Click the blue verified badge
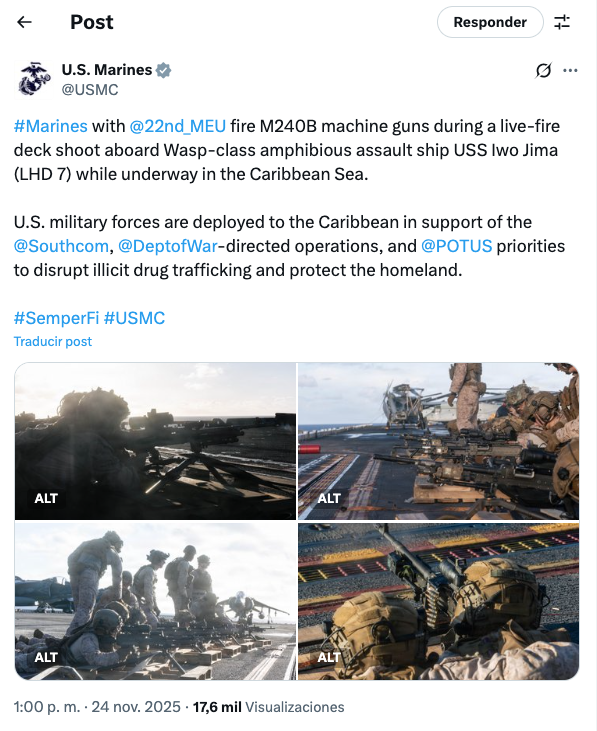This screenshot has height=731, width=597. click(163, 70)
